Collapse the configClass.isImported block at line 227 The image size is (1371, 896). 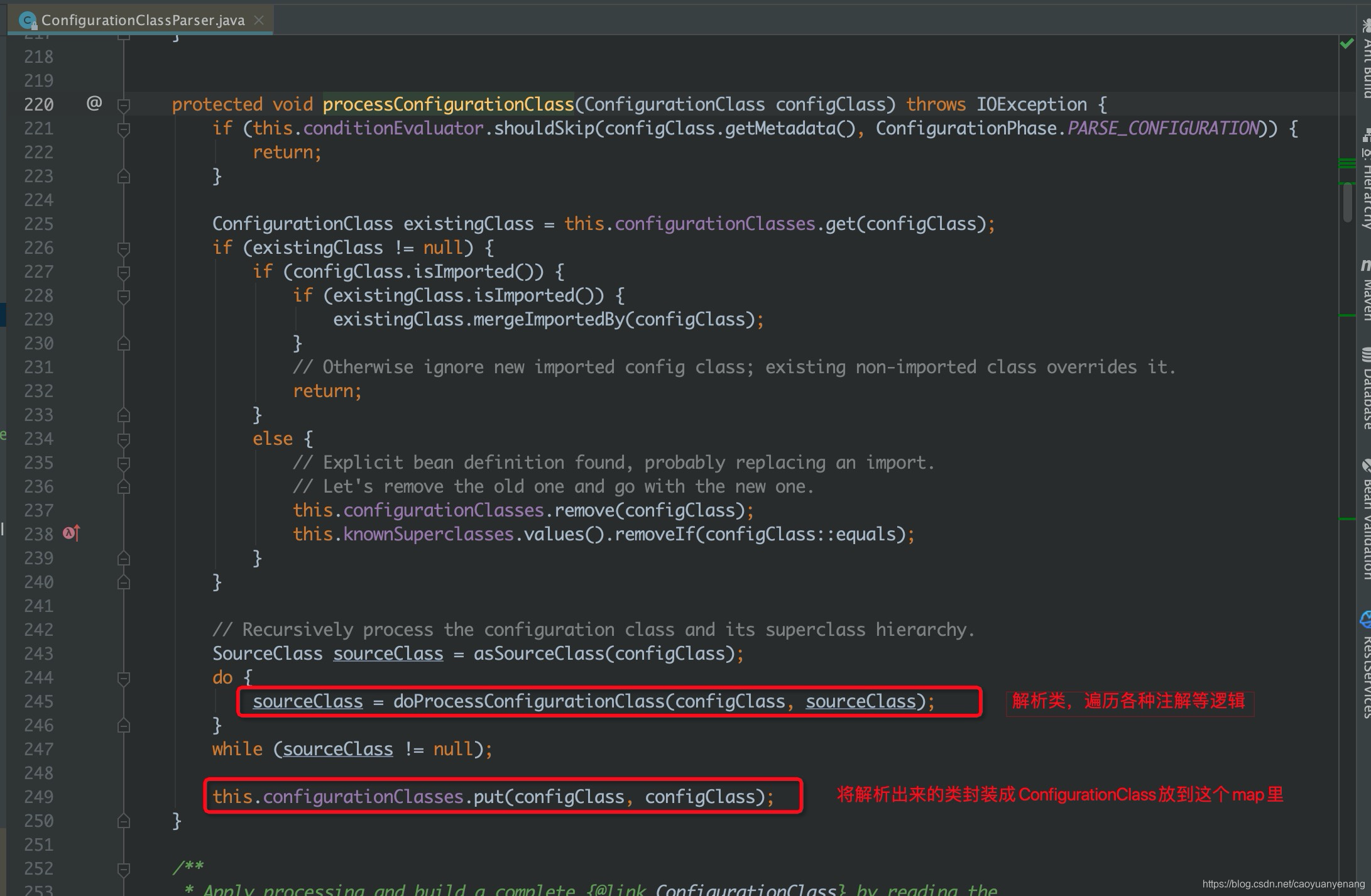tap(124, 272)
